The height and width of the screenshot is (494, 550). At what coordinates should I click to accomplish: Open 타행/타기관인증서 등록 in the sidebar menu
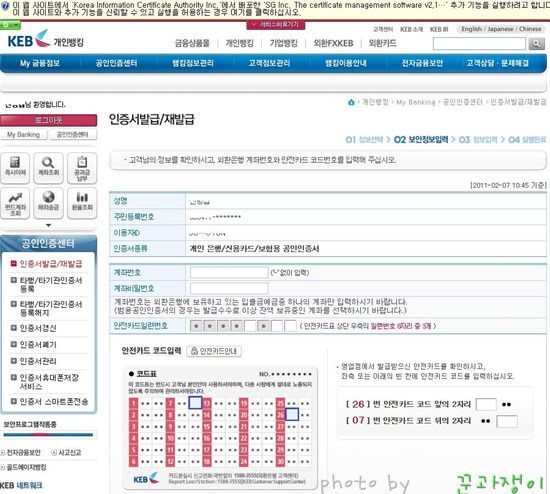(51, 285)
